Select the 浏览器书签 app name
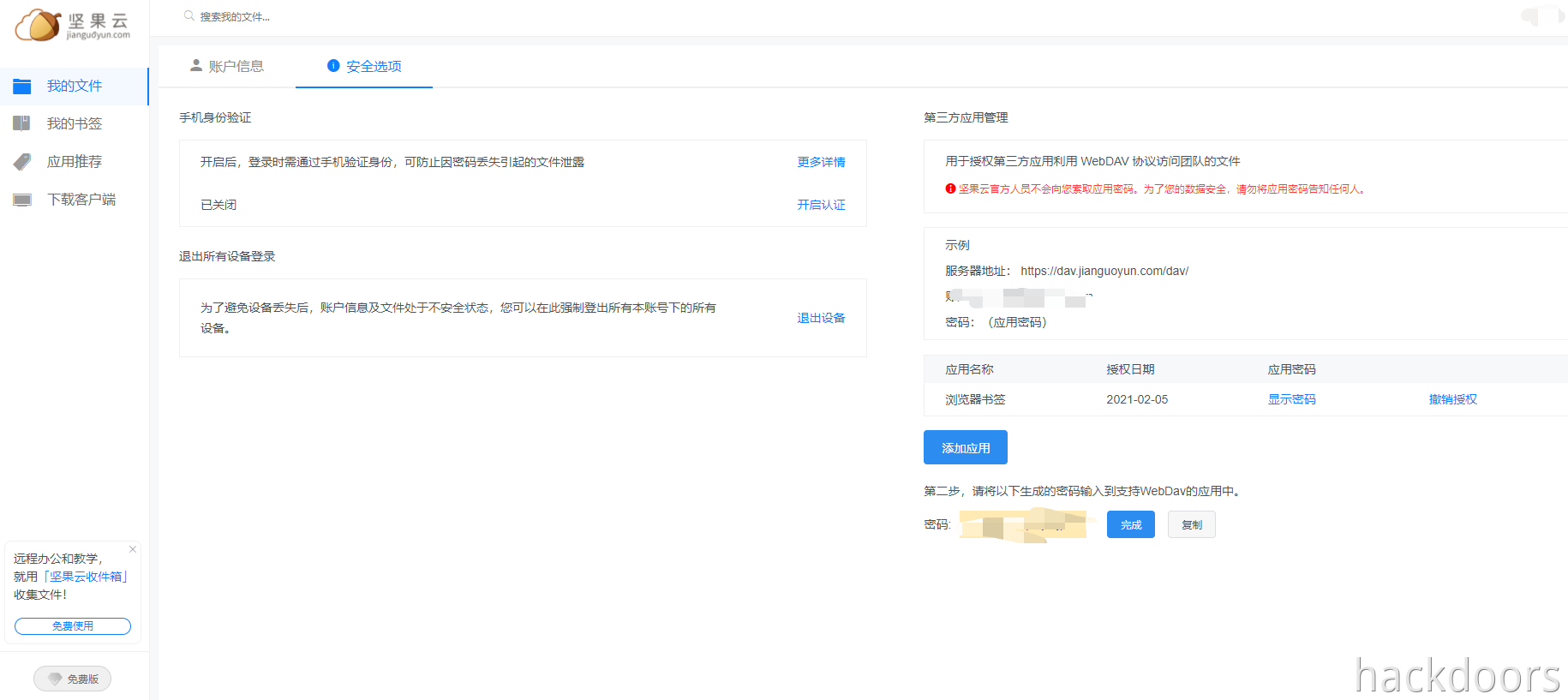The width and height of the screenshot is (1568, 700). point(975,399)
